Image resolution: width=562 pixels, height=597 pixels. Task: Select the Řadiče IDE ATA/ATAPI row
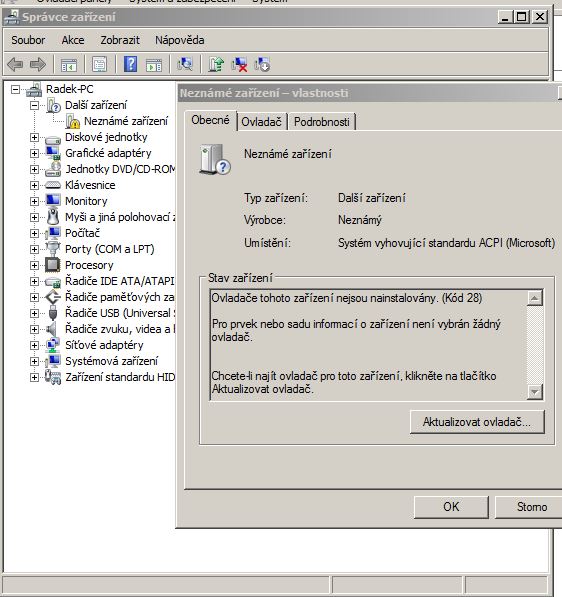tap(120, 281)
